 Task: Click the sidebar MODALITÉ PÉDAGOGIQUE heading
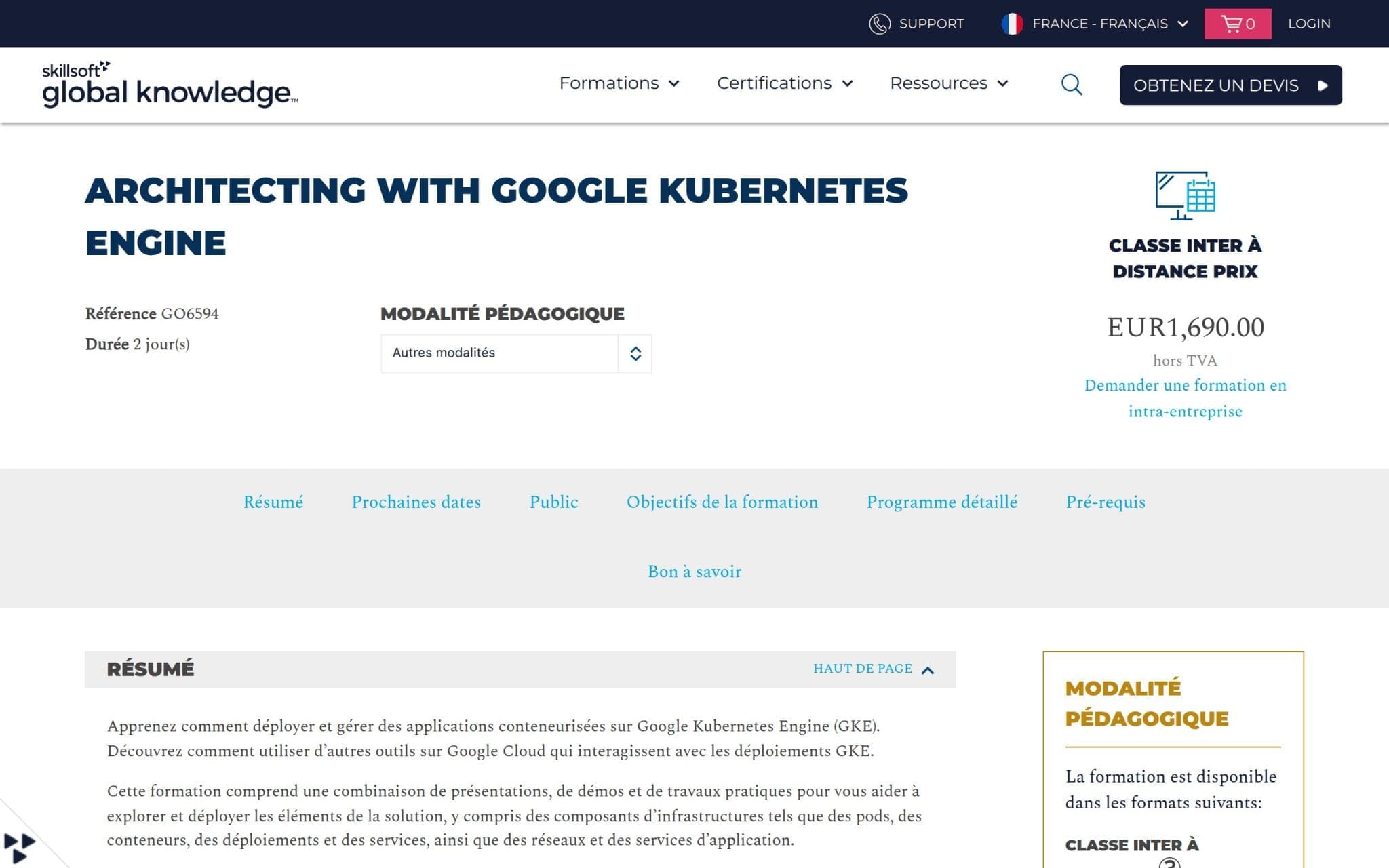1146,703
